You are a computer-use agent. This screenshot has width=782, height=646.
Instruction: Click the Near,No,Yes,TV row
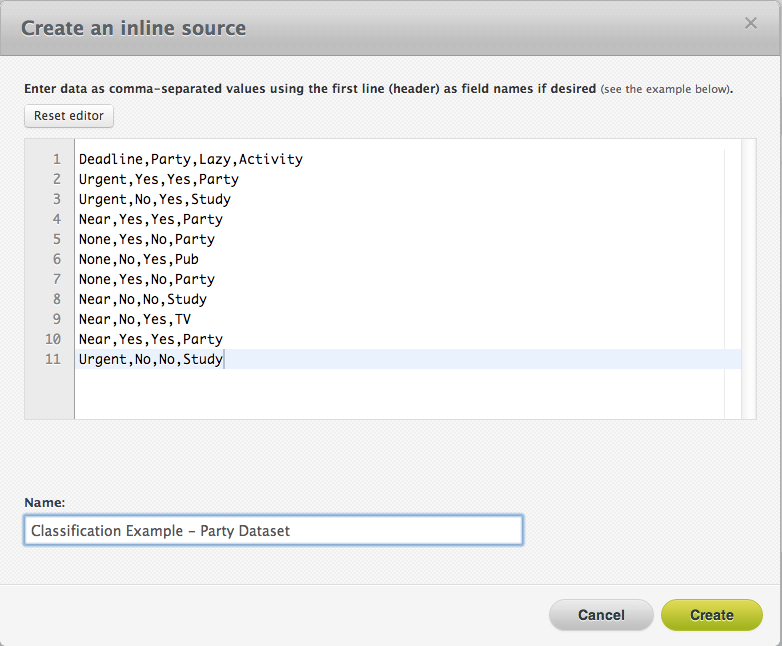point(134,319)
